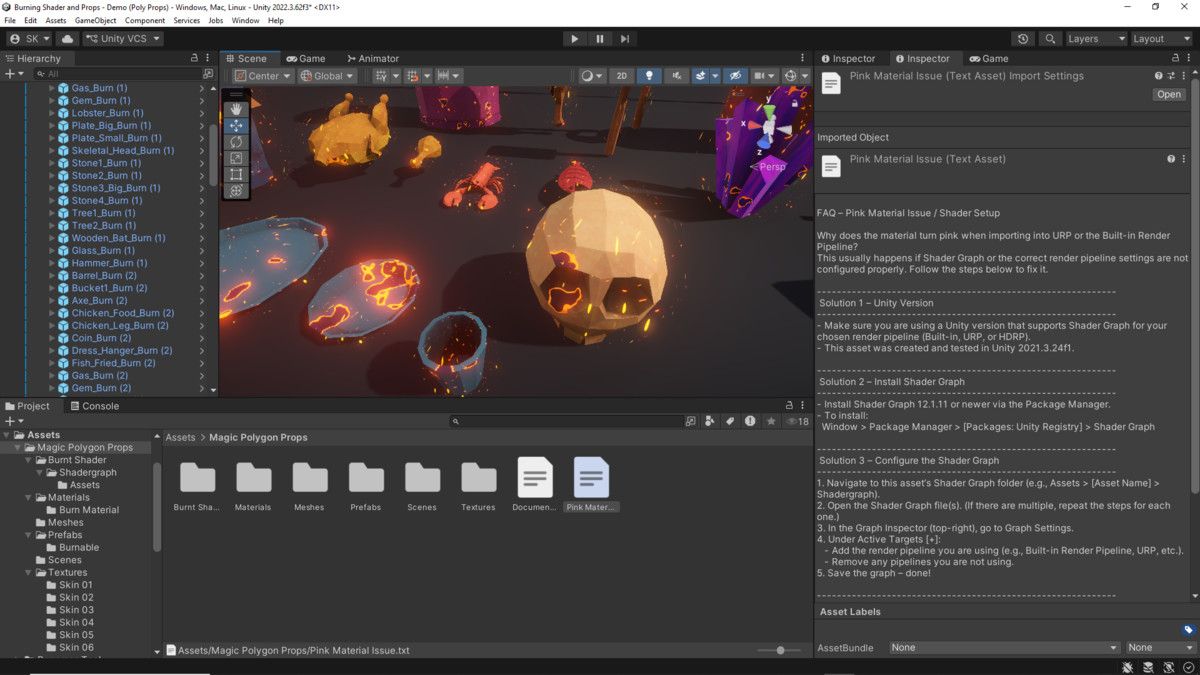
Task: Click the cloud services icon
Action: (x=68, y=39)
